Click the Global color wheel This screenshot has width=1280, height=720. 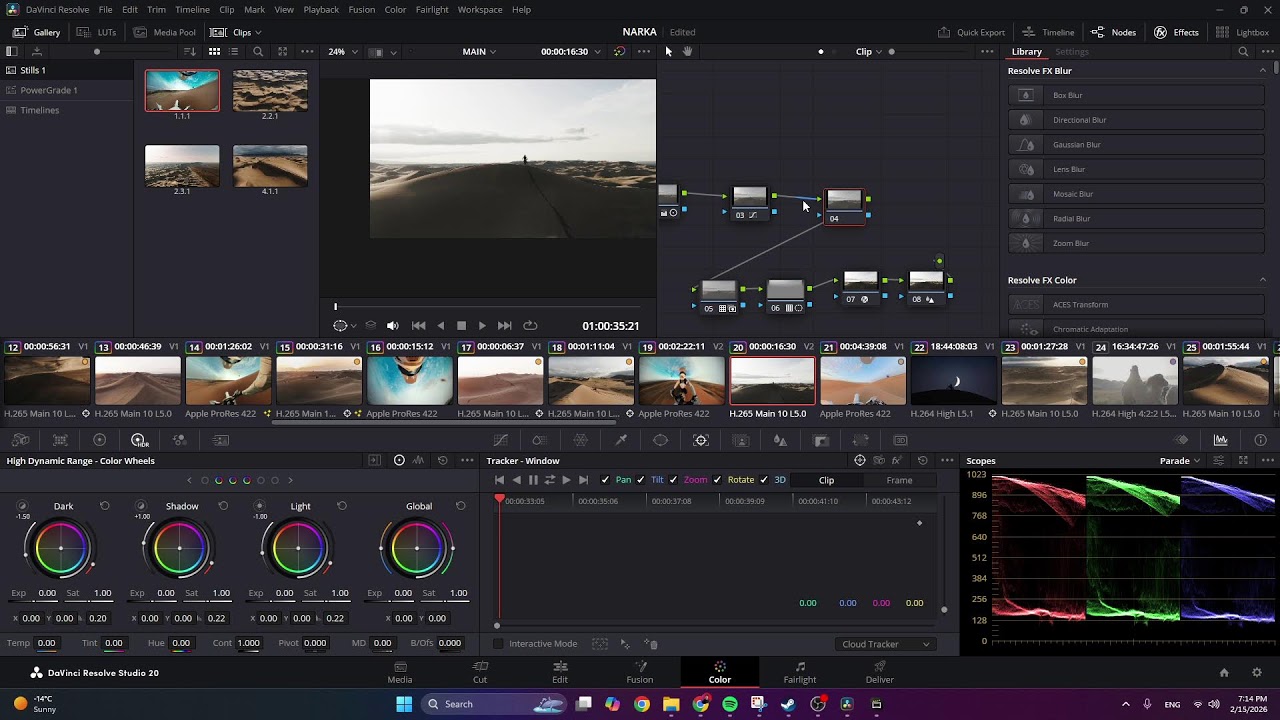(x=418, y=548)
